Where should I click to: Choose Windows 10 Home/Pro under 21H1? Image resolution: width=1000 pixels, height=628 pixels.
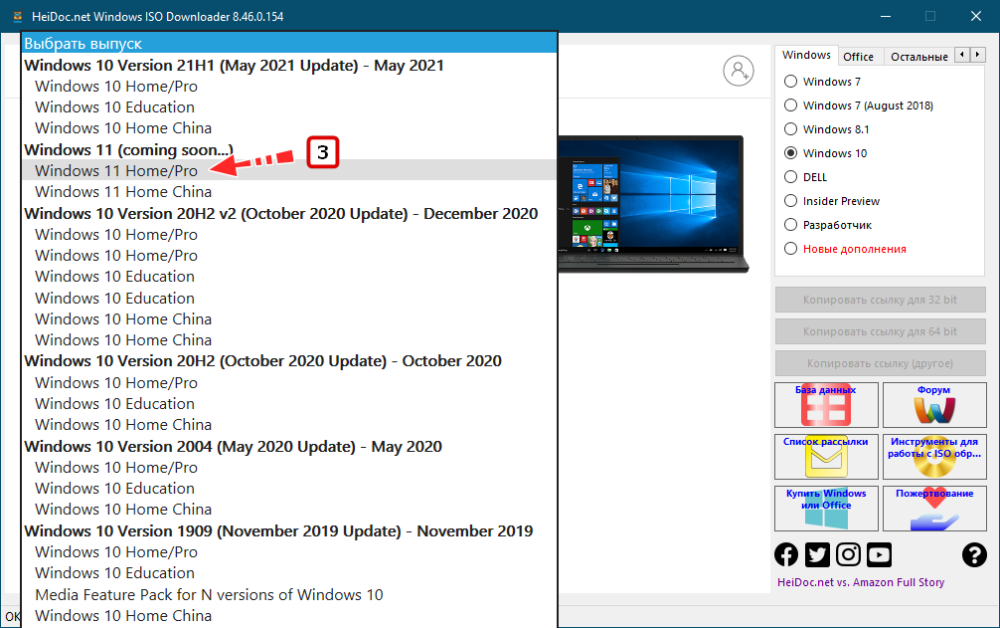(290, 86)
